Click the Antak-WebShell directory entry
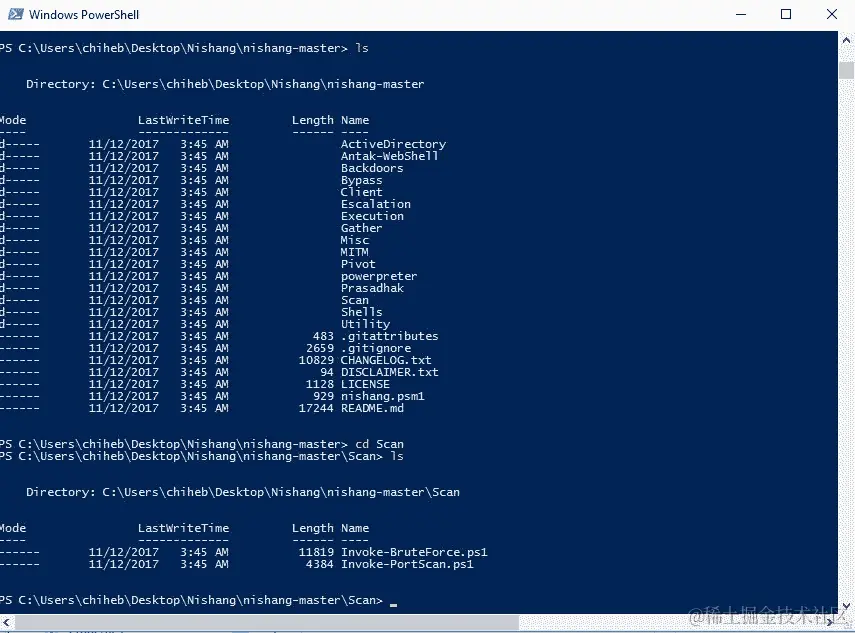The width and height of the screenshot is (855, 633). click(389, 156)
